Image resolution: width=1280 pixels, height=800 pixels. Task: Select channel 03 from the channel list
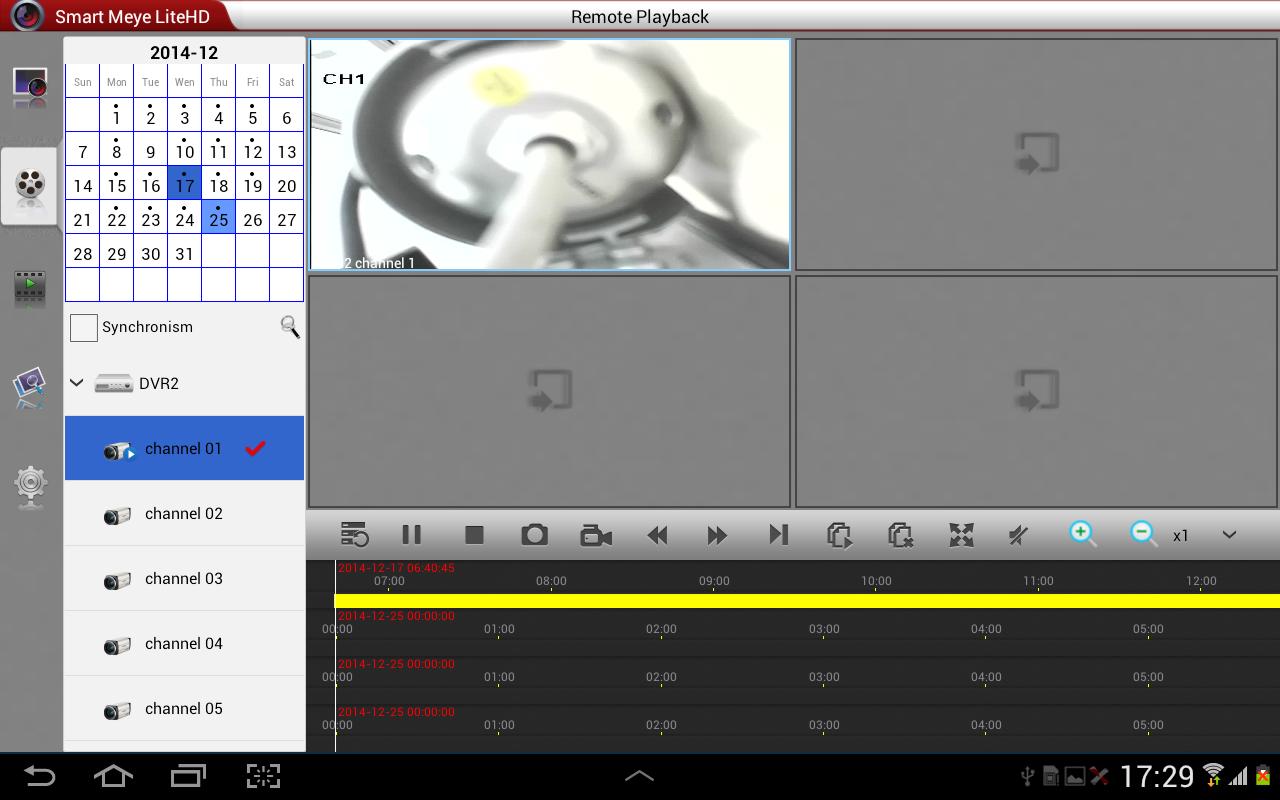point(183,578)
